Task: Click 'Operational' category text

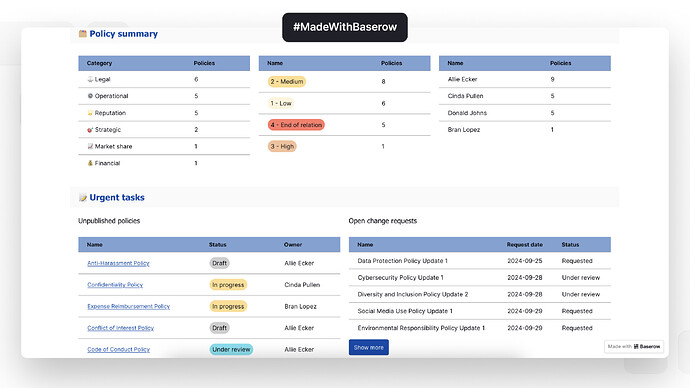Action: 111,96
